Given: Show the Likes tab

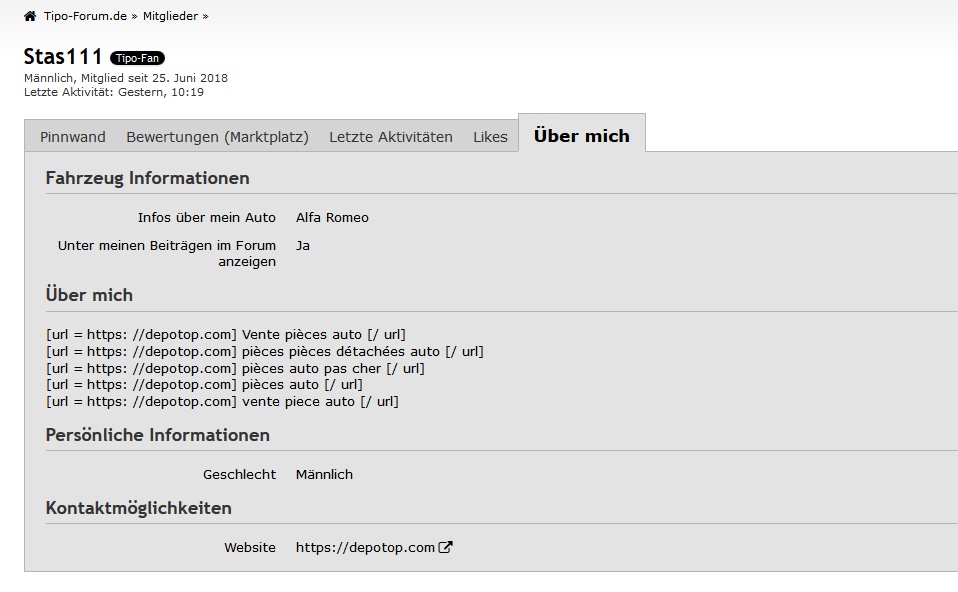Looking at the screenshot, I should [490, 137].
